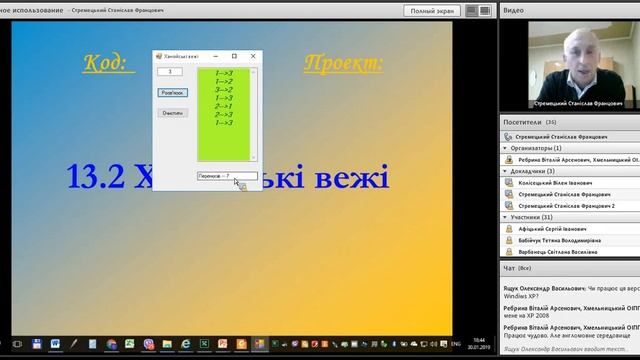
Task: Select the 3-->2 row in green list
Action: [x=224, y=90]
